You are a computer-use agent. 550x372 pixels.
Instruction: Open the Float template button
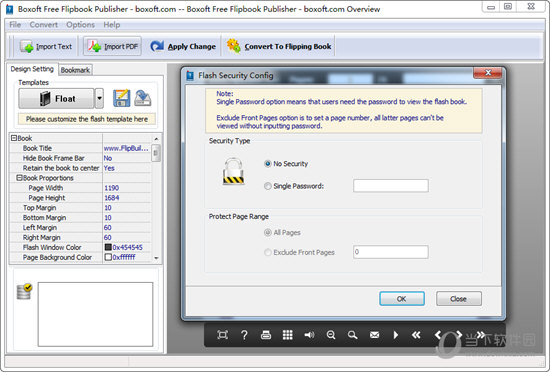56,99
